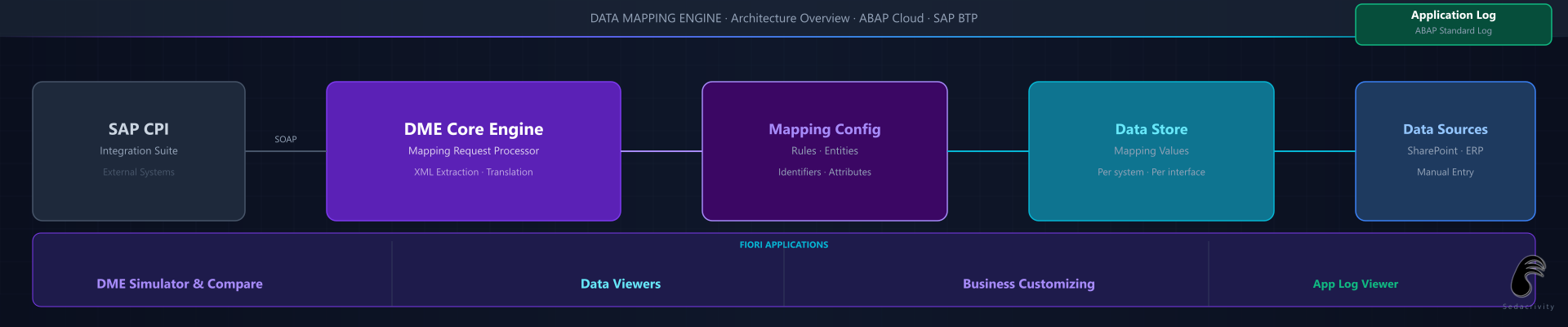This screenshot has height=327, width=1568.
Task: Click the FIORI APPLICATIONS heading
Action: pos(784,244)
